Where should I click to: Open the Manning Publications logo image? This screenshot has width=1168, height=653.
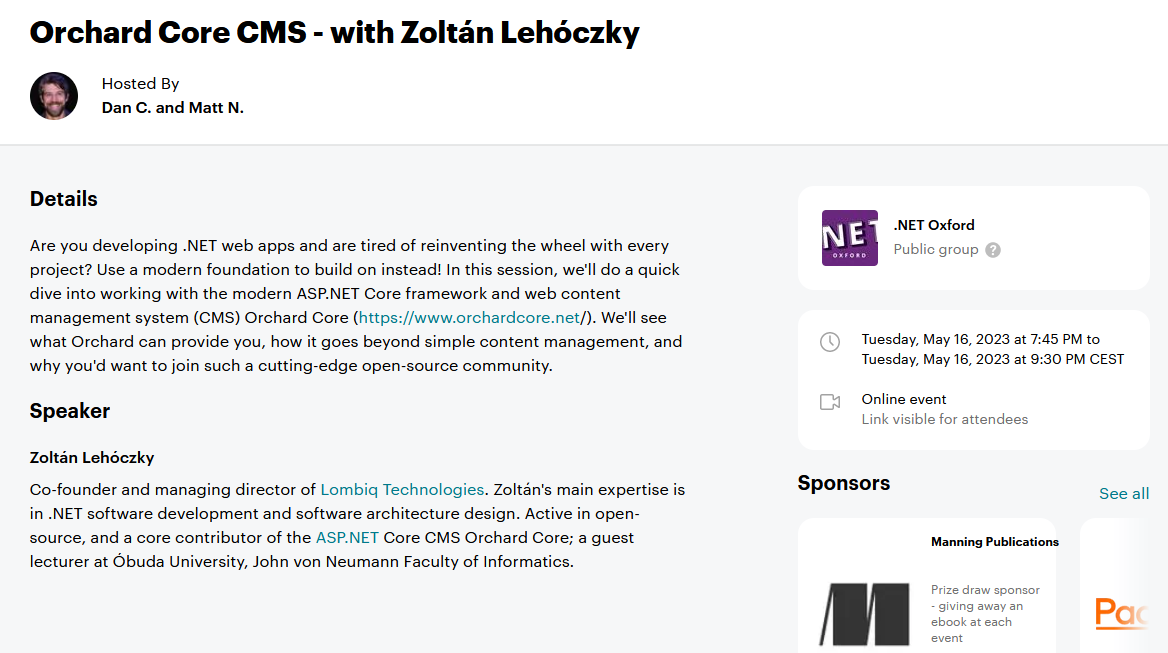[x=865, y=614]
